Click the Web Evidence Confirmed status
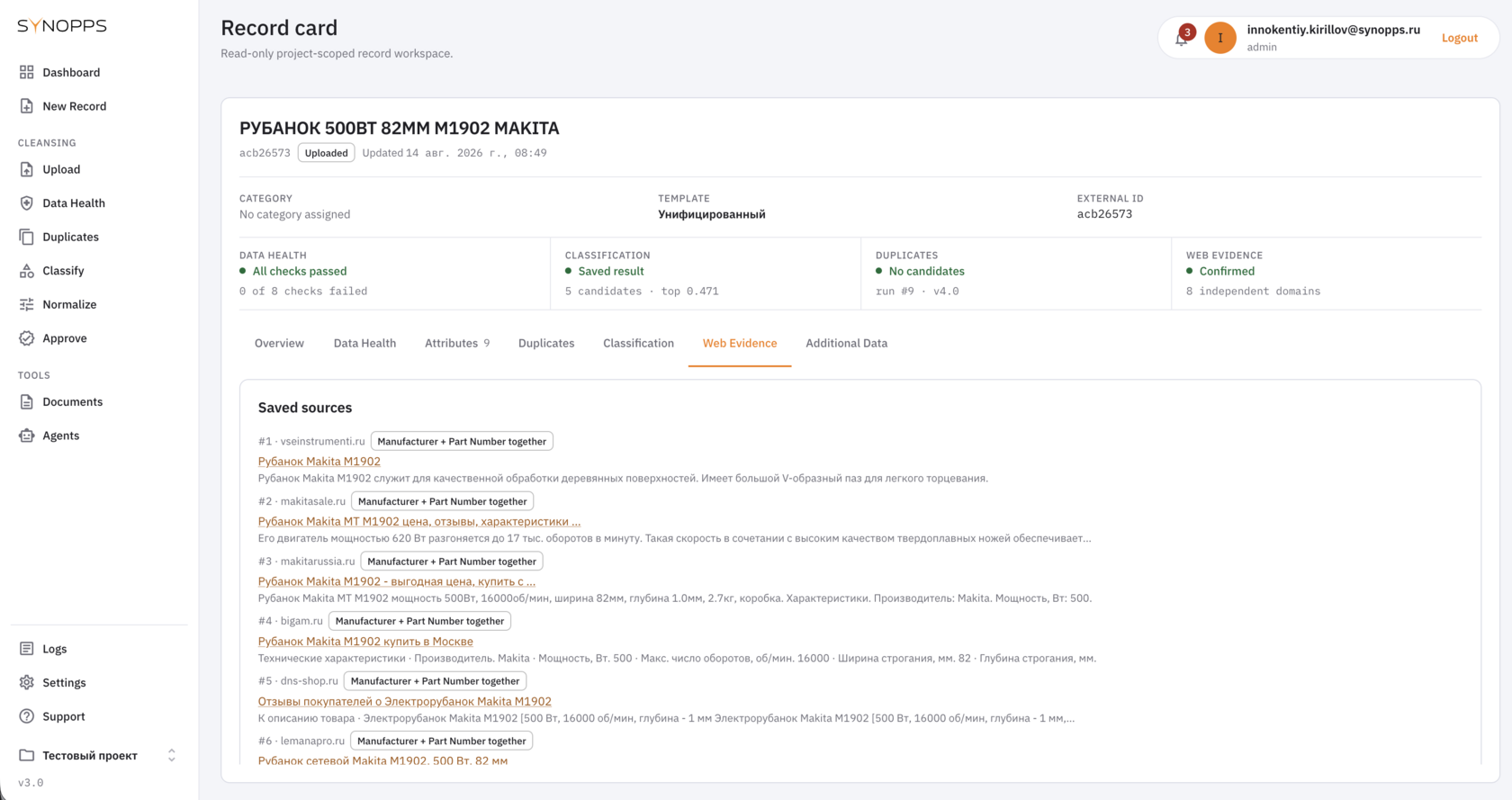This screenshot has height=800, width=1512. point(1227,271)
